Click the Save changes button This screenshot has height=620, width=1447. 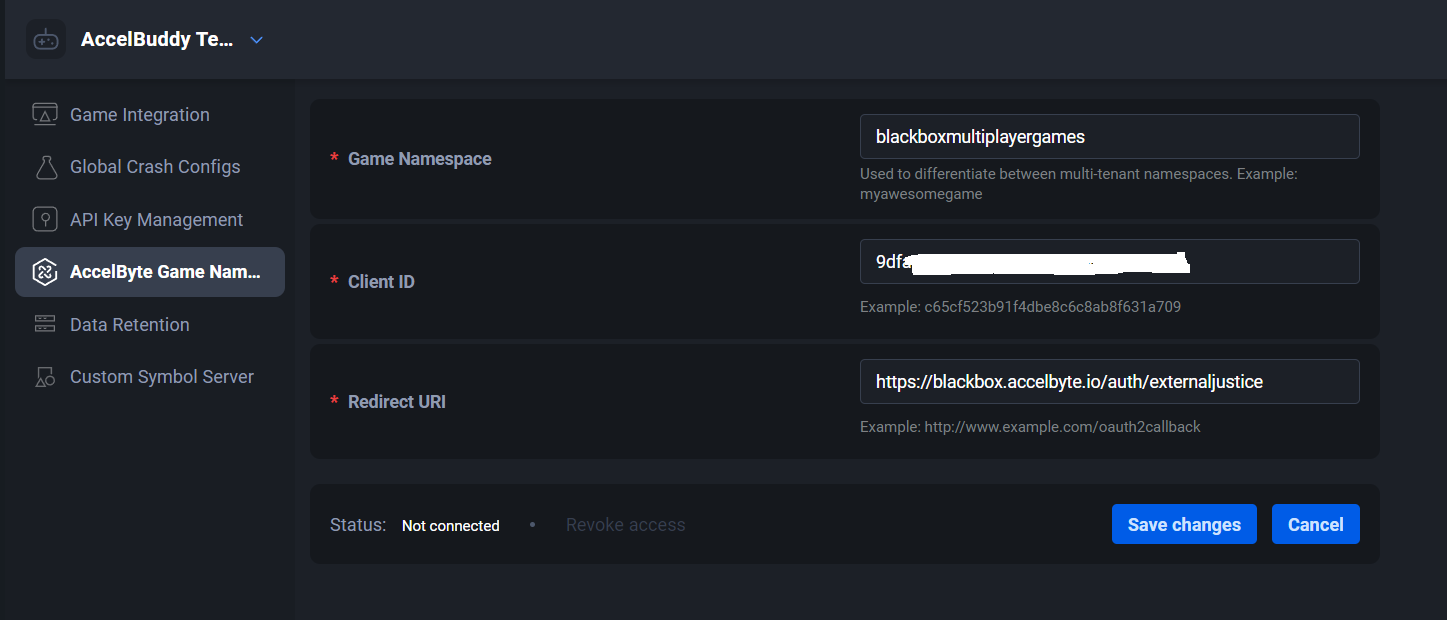click(x=1184, y=524)
